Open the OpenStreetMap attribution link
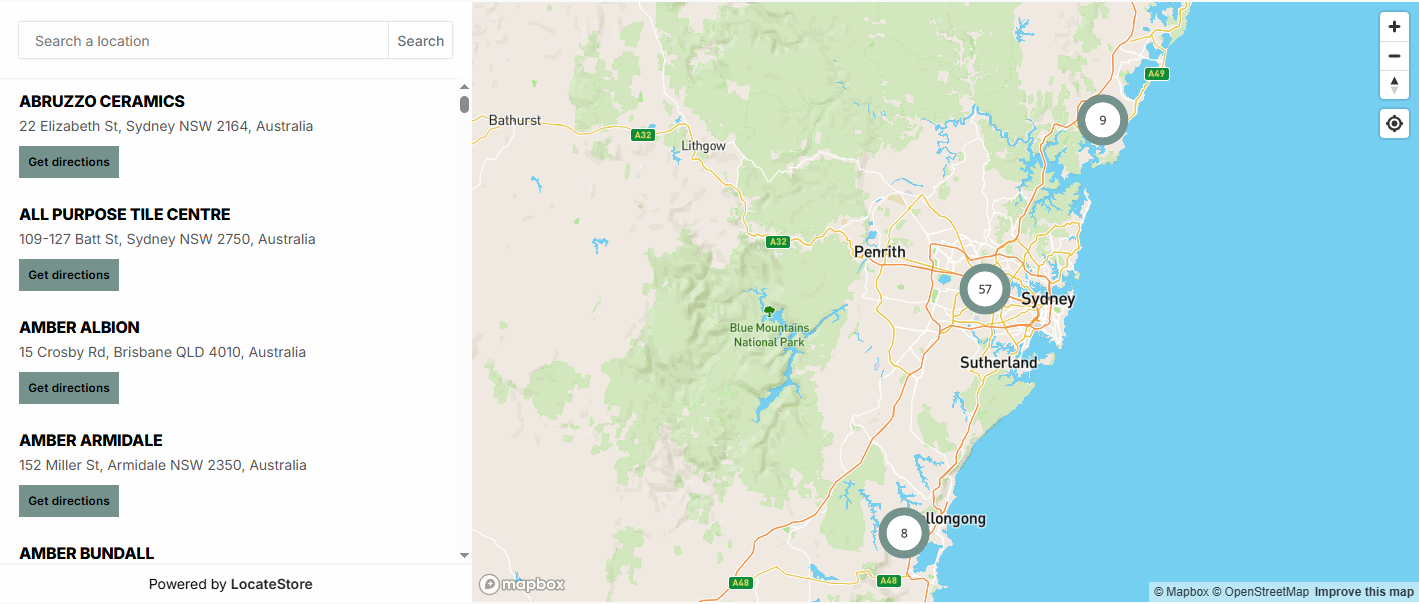Image resolution: width=1419 pixels, height=604 pixels. [1260, 592]
